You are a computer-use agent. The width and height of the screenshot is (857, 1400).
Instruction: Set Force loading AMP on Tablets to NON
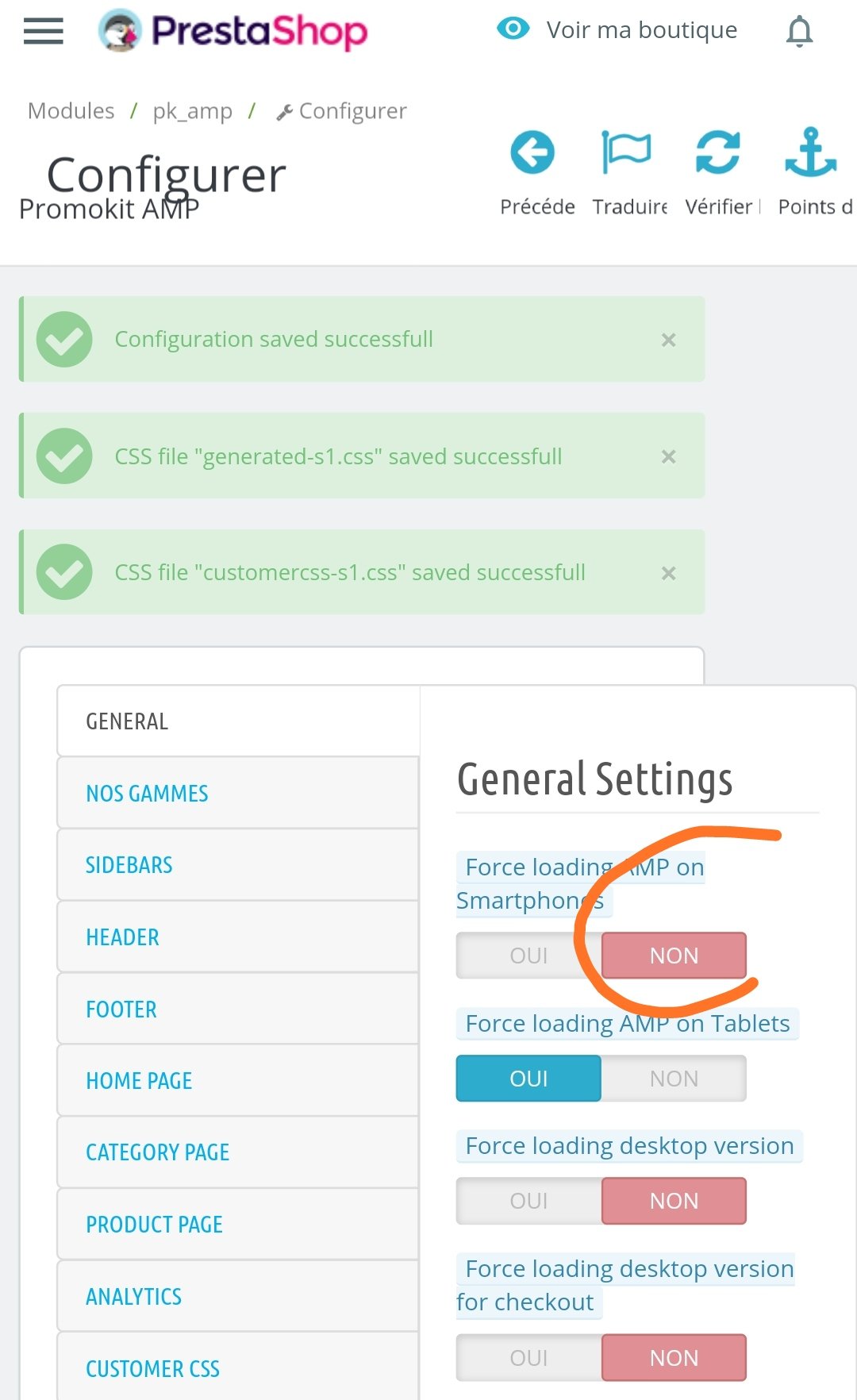pos(674,1079)
